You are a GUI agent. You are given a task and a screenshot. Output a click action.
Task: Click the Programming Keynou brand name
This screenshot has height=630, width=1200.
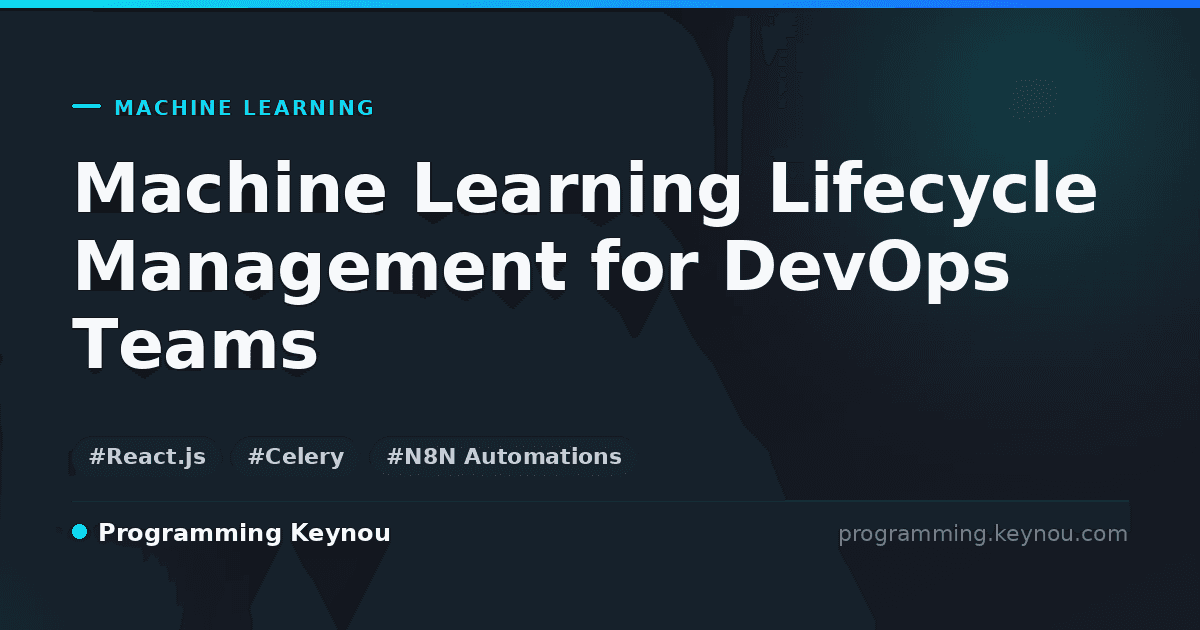pos(244,533)
